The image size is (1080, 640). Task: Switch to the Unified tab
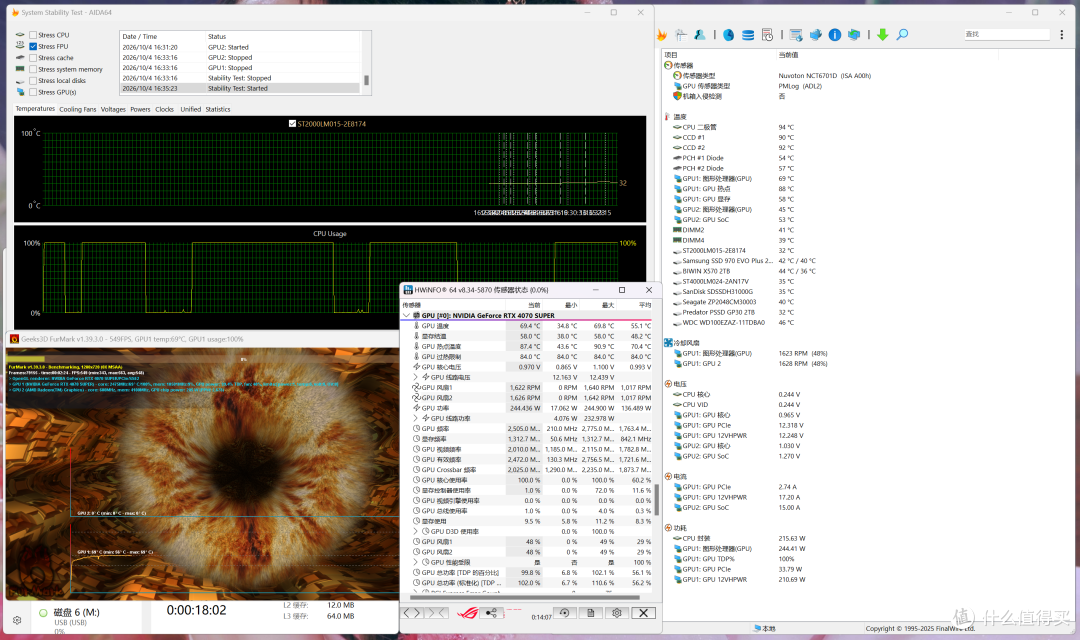coord(191,110)
